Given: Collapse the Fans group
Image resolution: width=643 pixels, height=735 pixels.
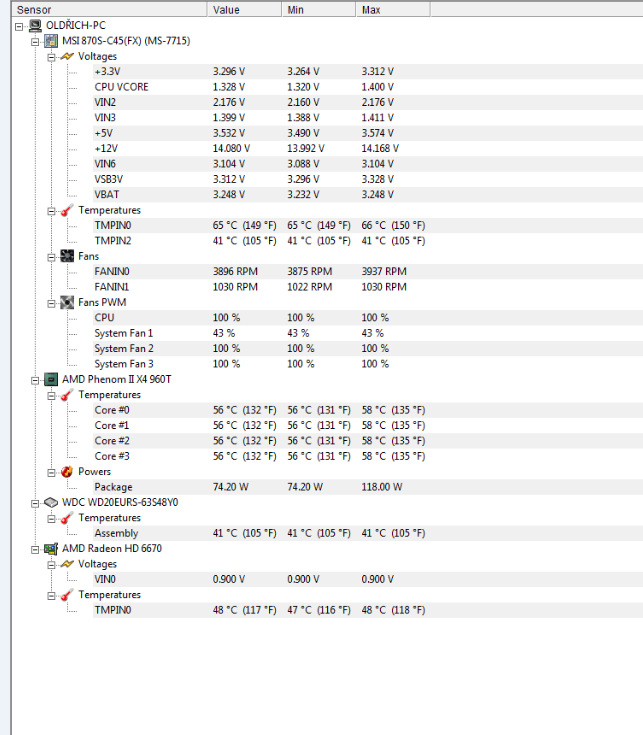Looking at the screenshot, I should coord(52,257).
